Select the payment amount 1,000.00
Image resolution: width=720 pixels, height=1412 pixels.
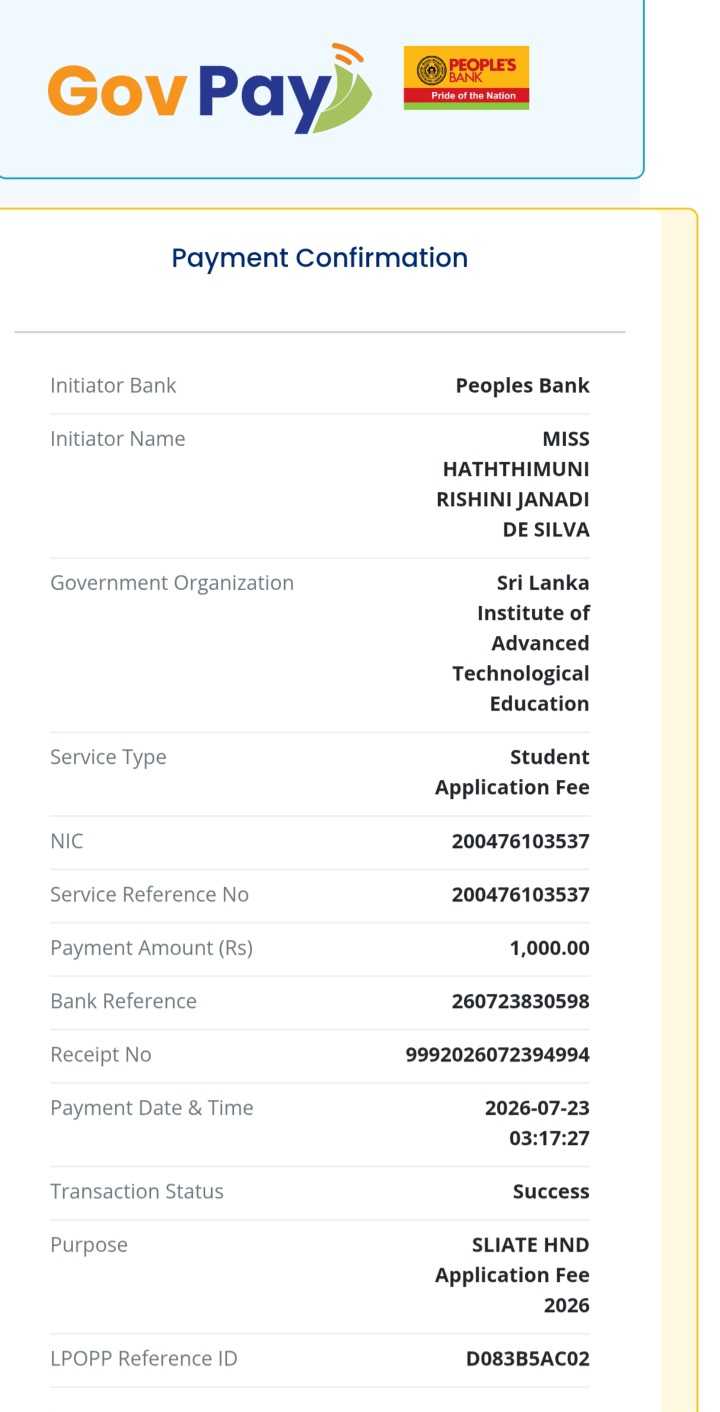(x=550, y=948)
